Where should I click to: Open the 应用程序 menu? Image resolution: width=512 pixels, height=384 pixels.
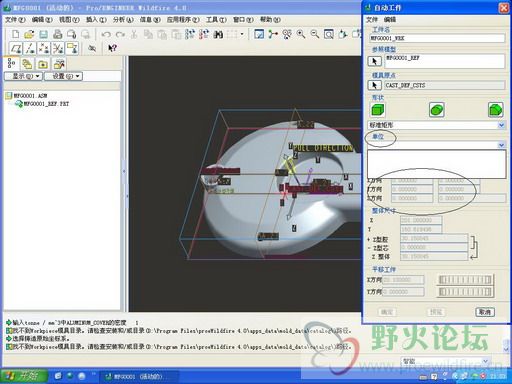[x=183, y=20]
